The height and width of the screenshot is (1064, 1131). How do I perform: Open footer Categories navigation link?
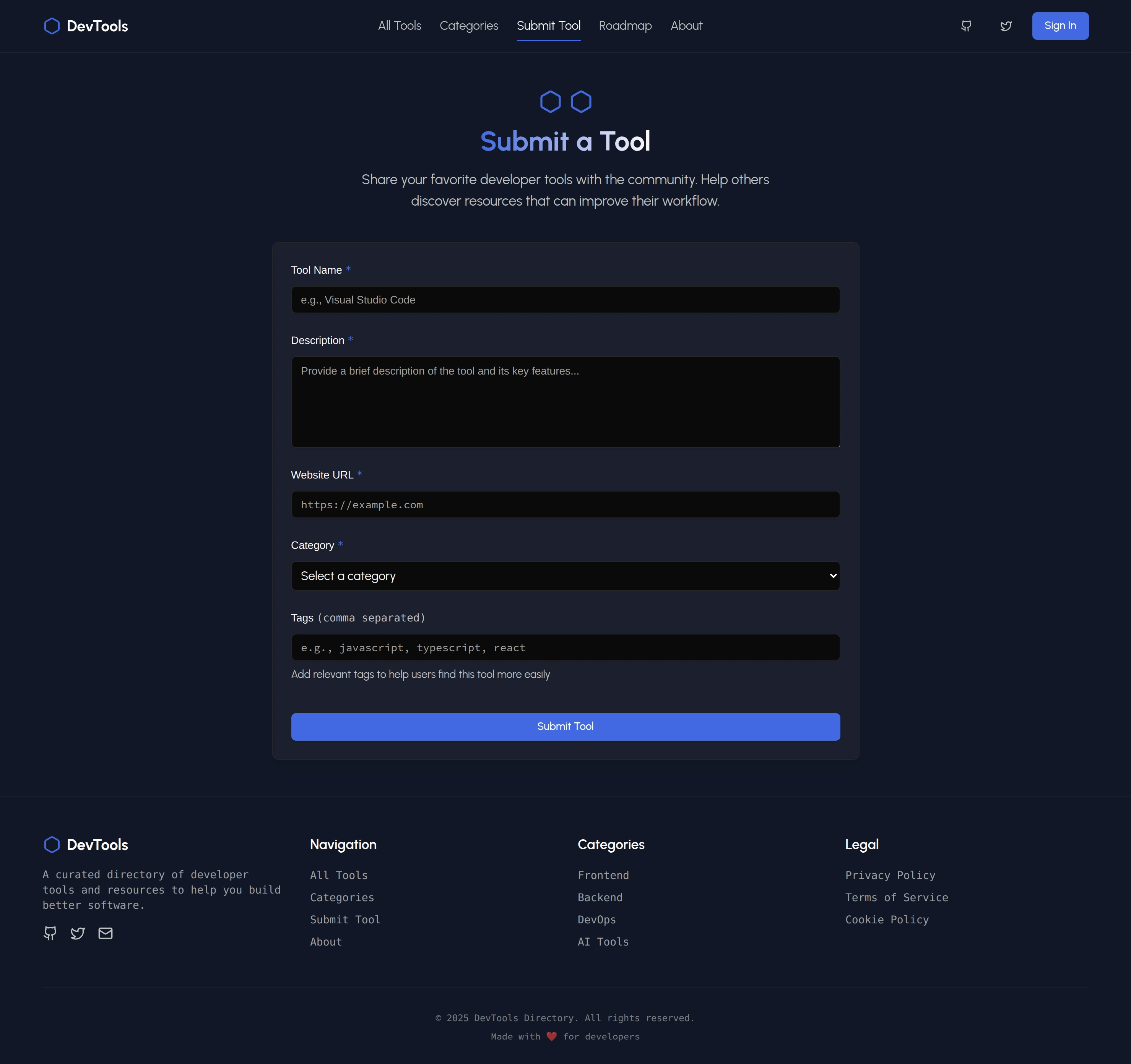342,897
